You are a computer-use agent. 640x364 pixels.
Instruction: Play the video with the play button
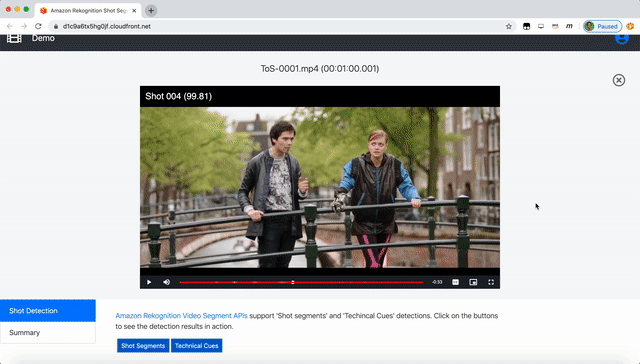pyautogui.click(x=149, y=282)
